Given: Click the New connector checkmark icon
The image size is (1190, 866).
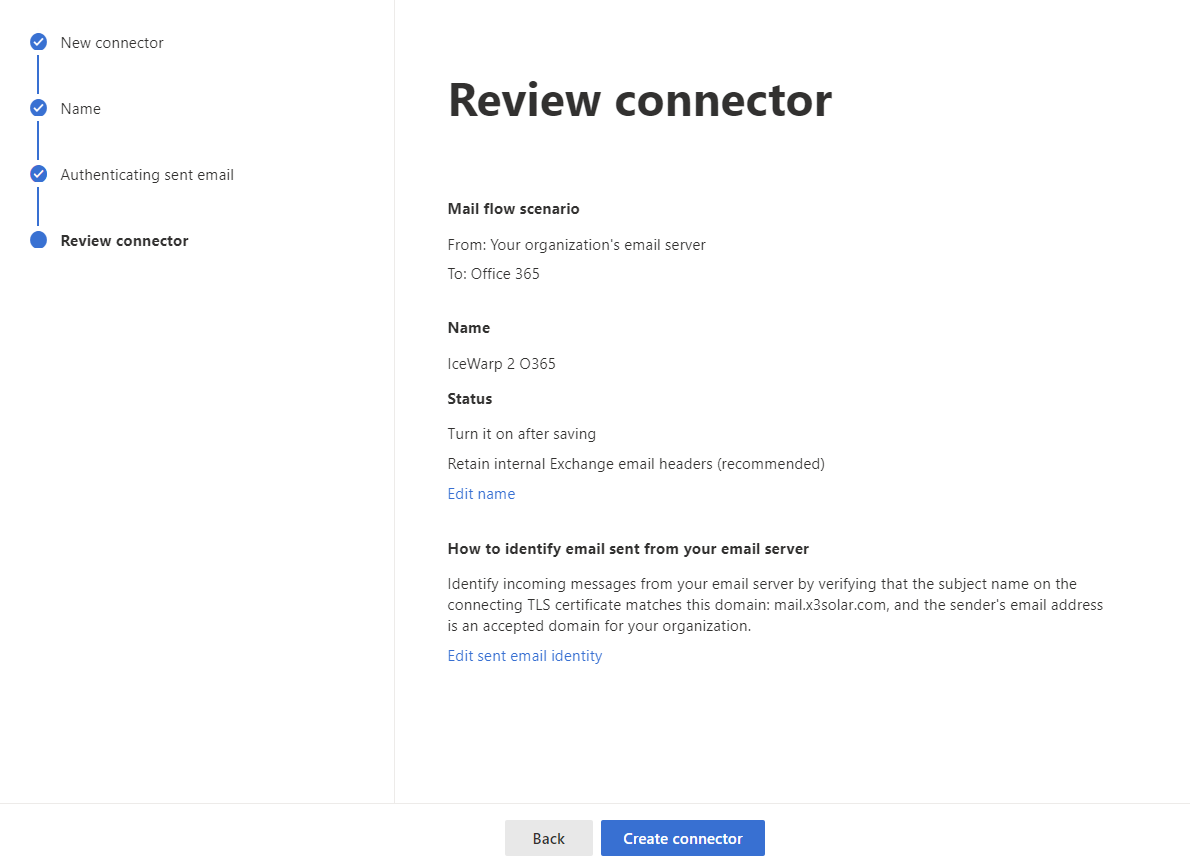Looking at the screenshot, I should coord(38,42).
